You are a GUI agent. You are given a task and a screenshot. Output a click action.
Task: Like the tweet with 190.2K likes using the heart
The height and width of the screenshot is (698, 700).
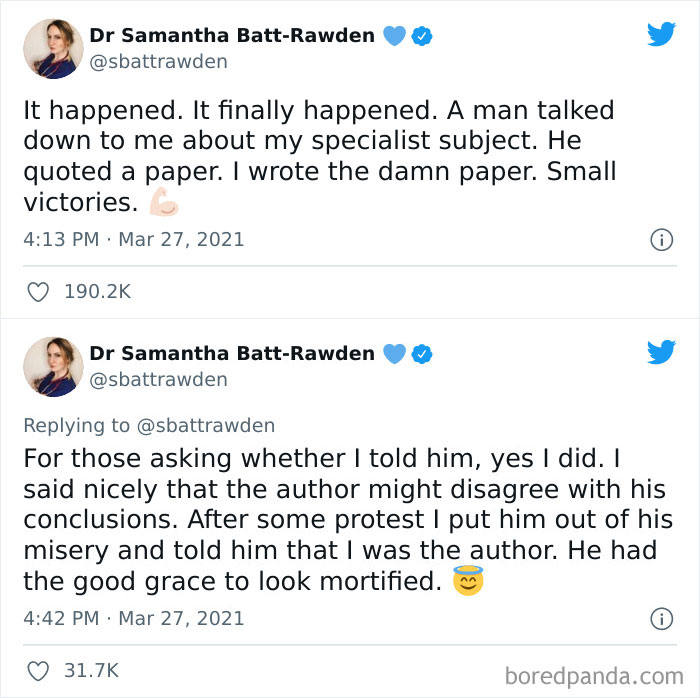coord(38,292)
